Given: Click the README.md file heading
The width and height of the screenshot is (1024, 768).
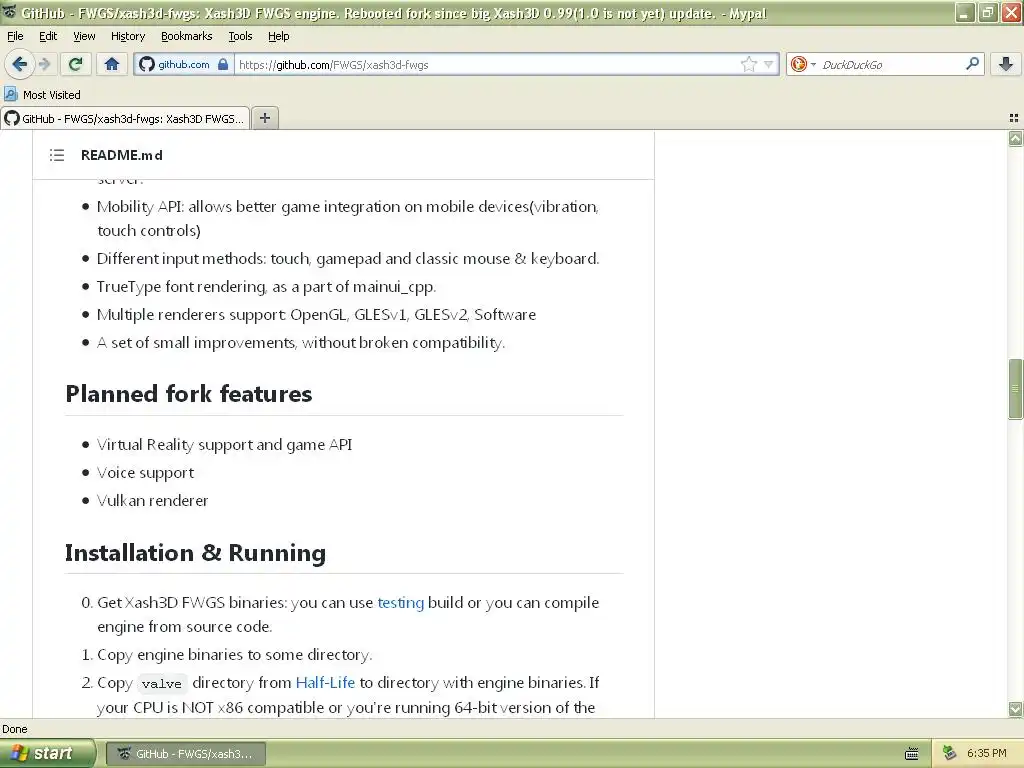Looking at the screenshot, I should click(x=121, y=155).
